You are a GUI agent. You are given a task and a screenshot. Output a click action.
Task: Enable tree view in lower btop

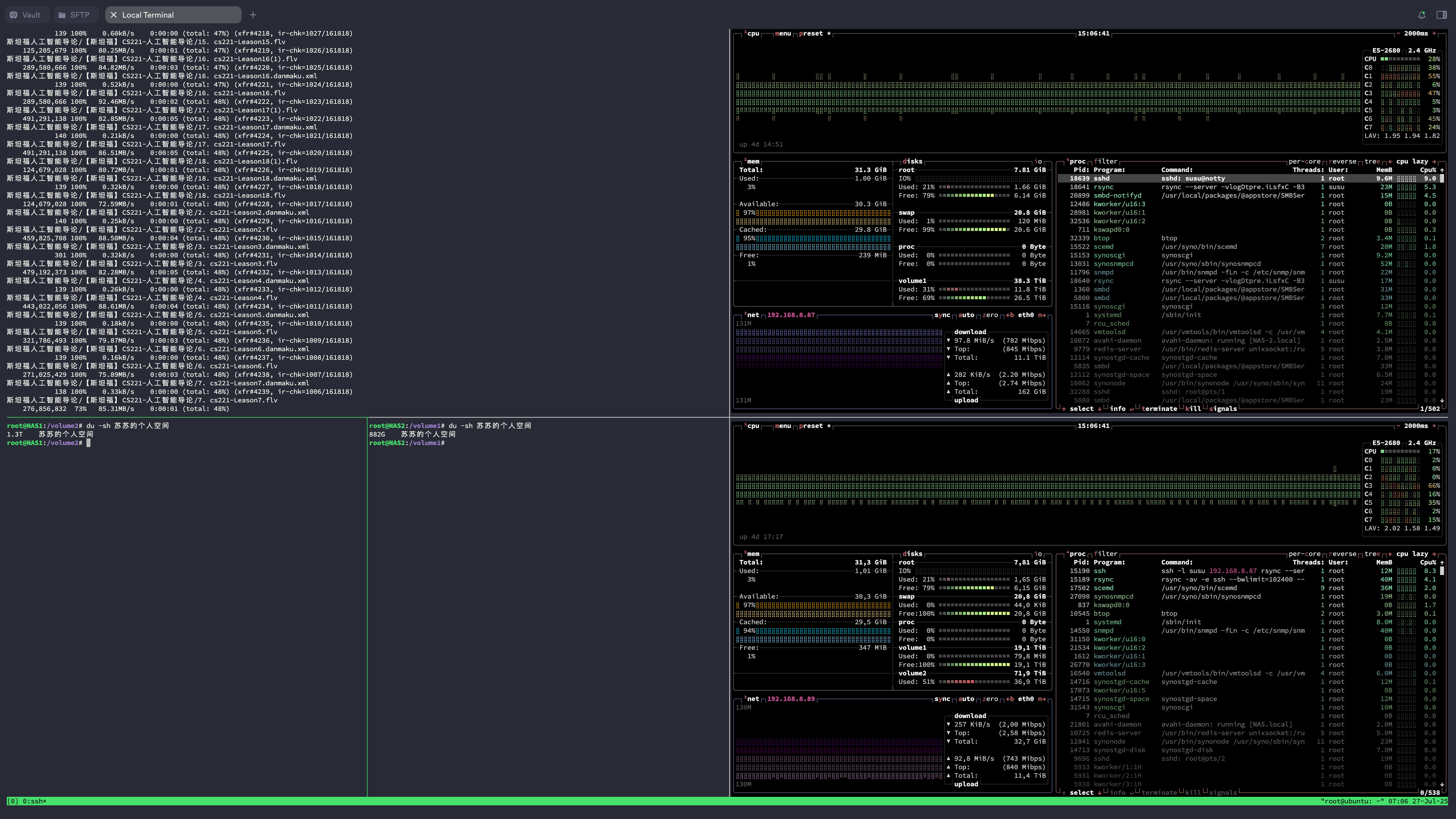pyautogui.click(x=1372, y=553)
